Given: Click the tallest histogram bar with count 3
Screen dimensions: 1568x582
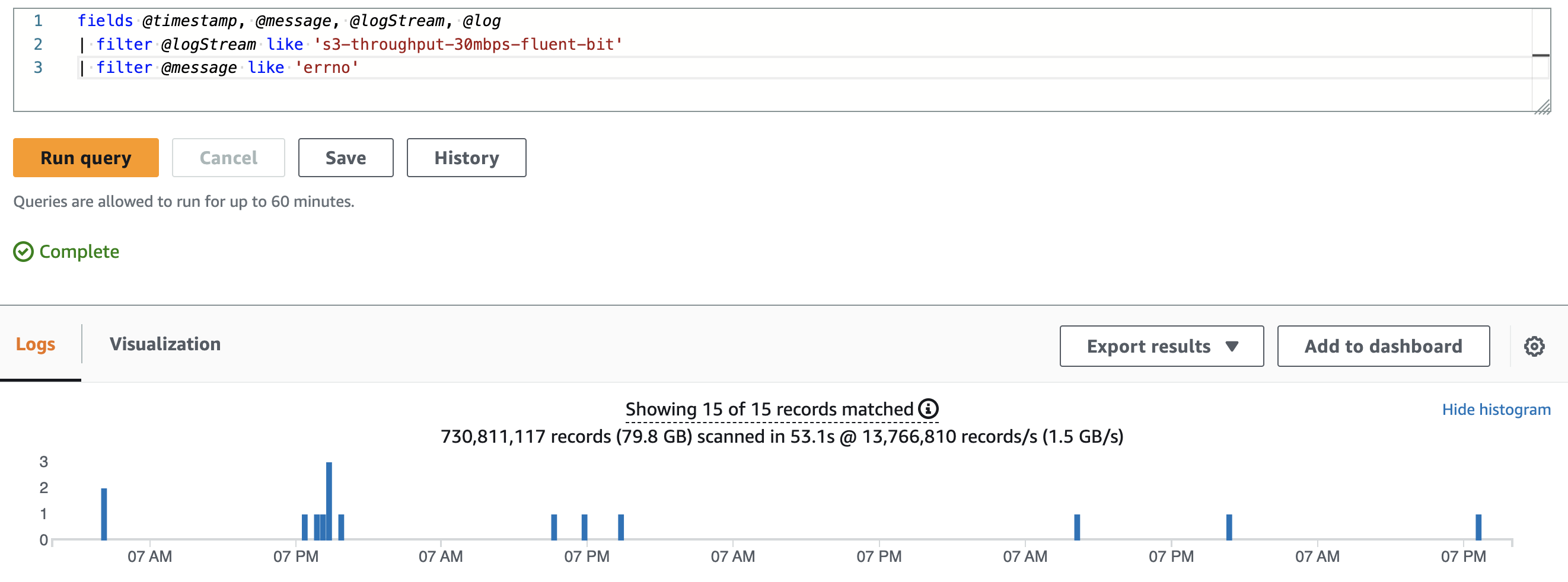Looking at the screenshot, I should pos(329,500).
